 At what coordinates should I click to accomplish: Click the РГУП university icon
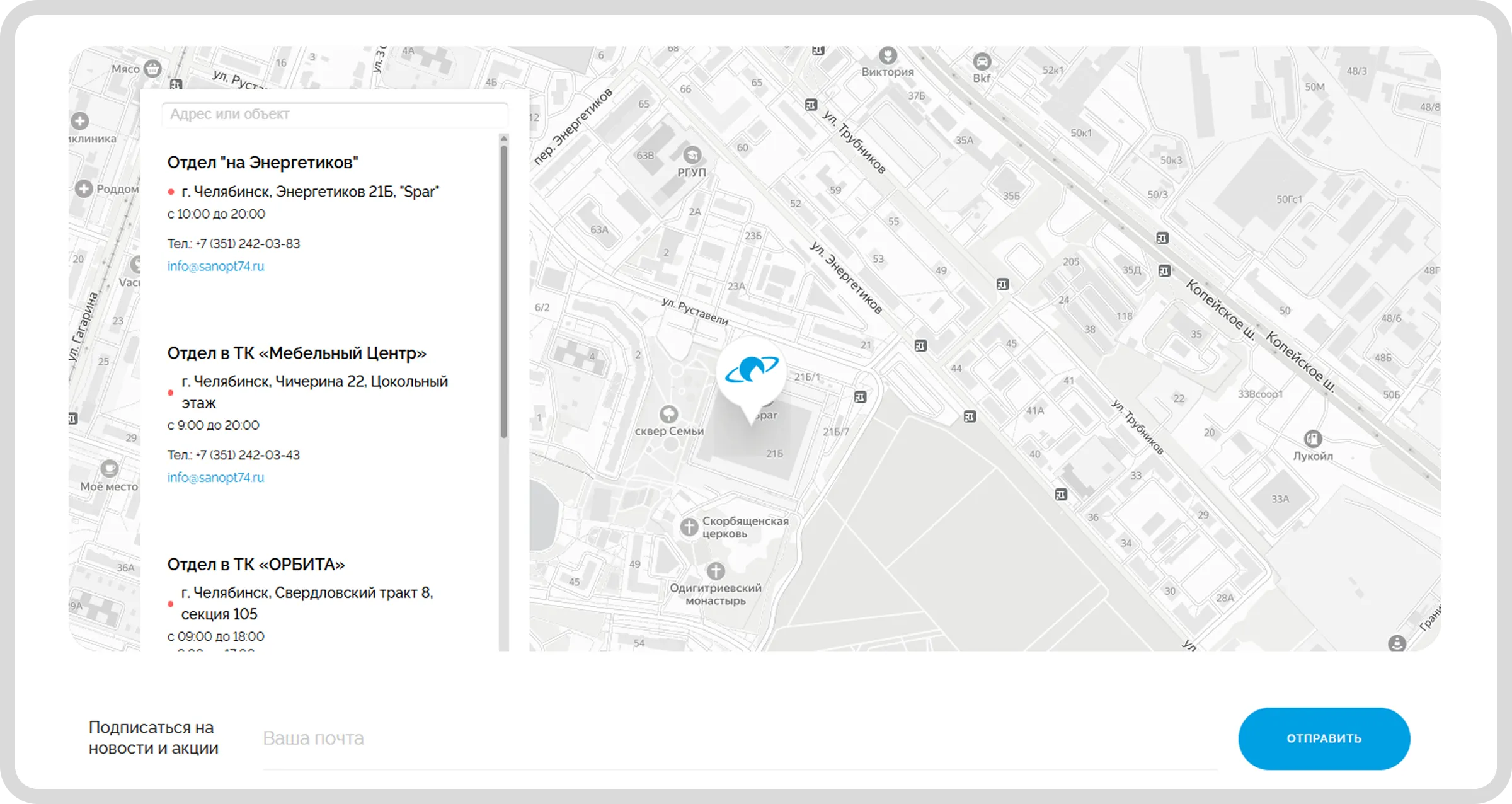pos(692,155)
